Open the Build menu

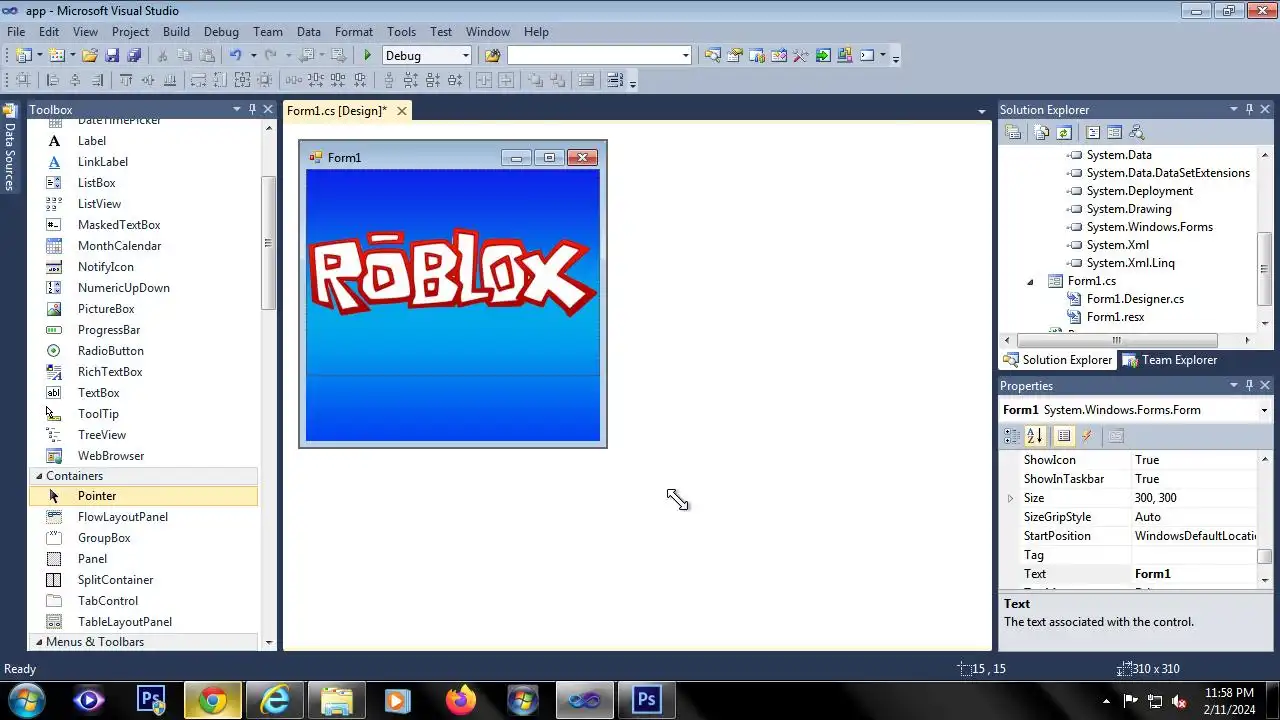click(x=176, y=32)
